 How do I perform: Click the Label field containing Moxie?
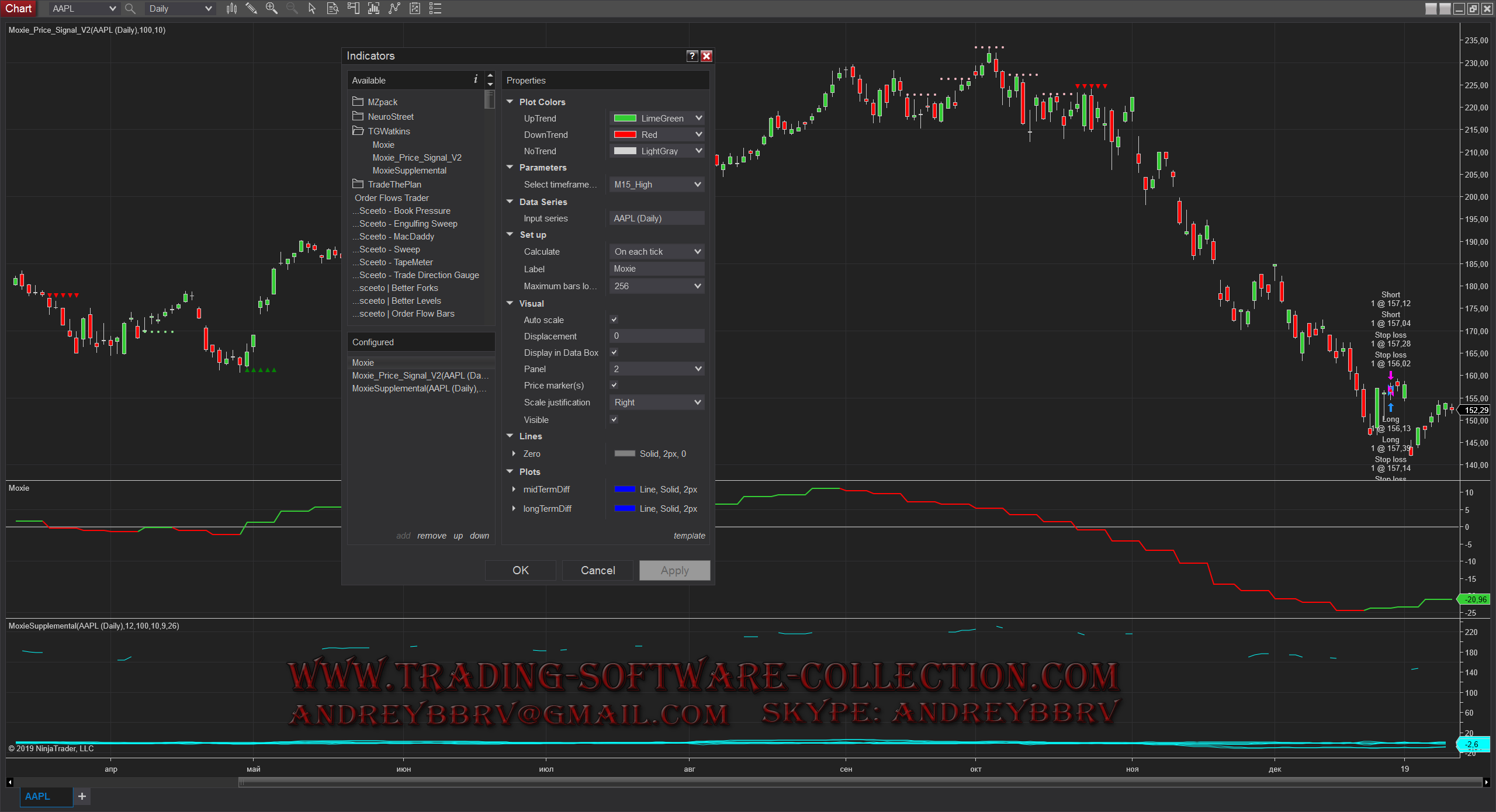point(656,269)
